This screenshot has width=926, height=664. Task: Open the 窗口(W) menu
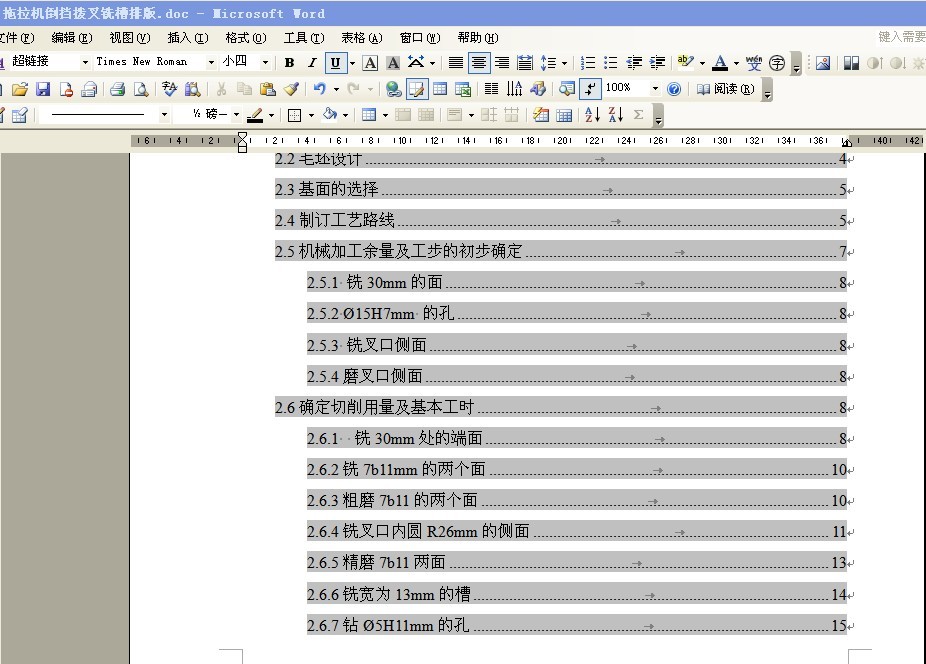point(420,38)
